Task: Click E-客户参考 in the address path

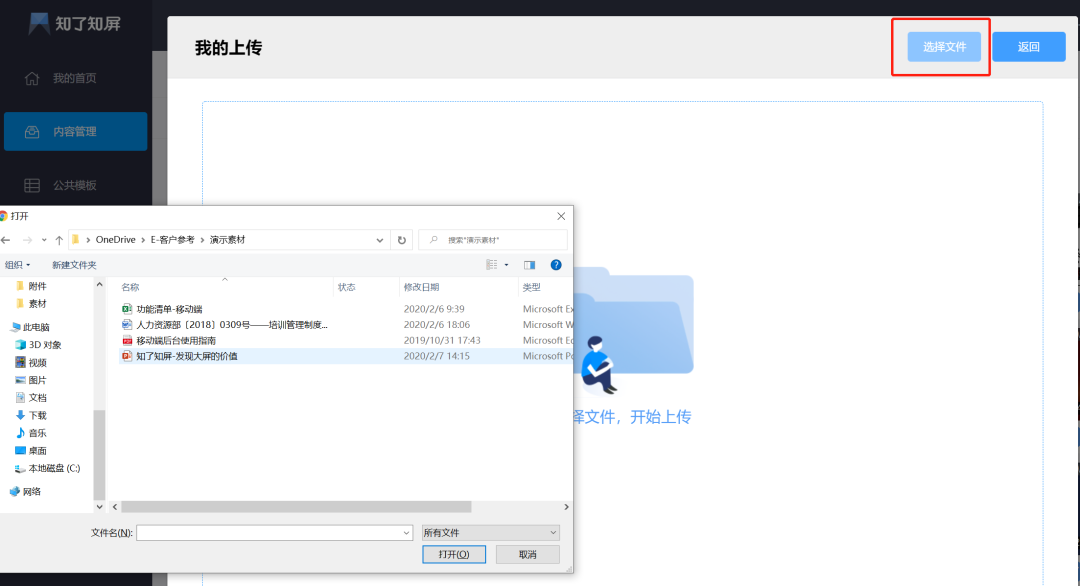Action: (x=172, y=240)
